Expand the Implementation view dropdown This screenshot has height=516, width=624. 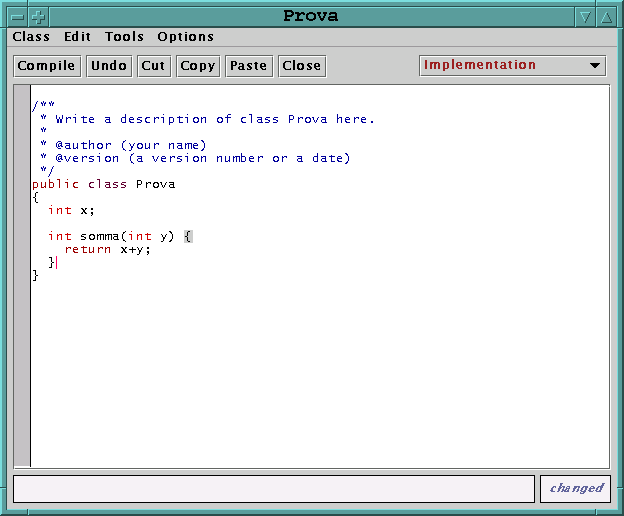click(x=513, y=66)
